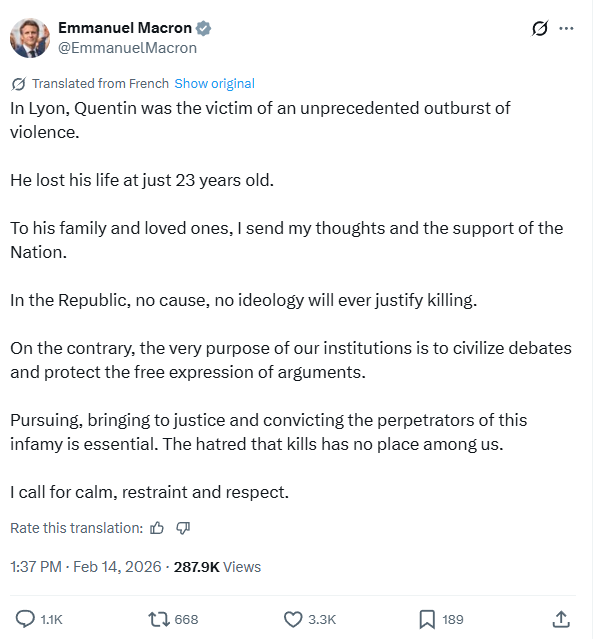
Task: Click the translation icon beside Translated from French
Action: pyautogui.click(x=19, y=84)
